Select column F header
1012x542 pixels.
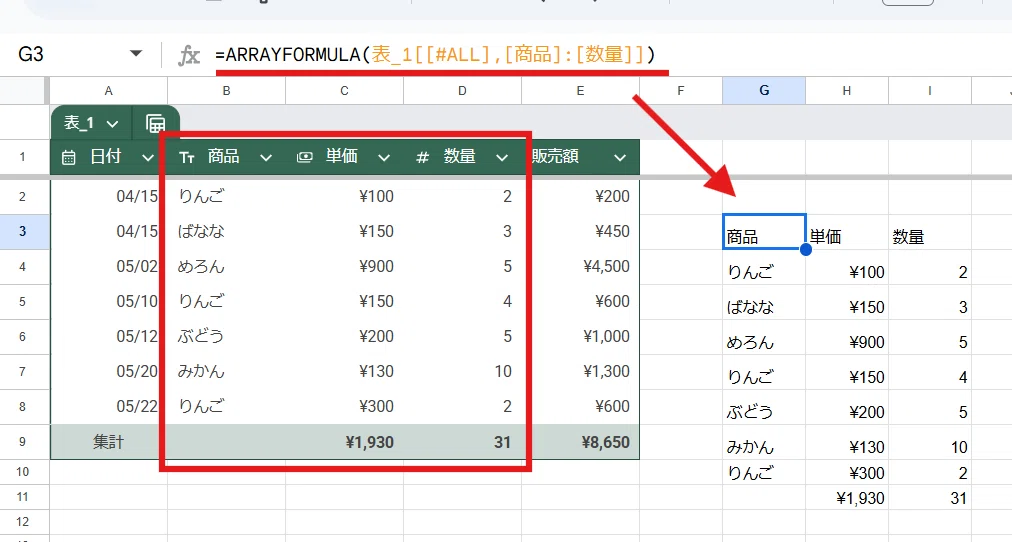coord(681,91)
